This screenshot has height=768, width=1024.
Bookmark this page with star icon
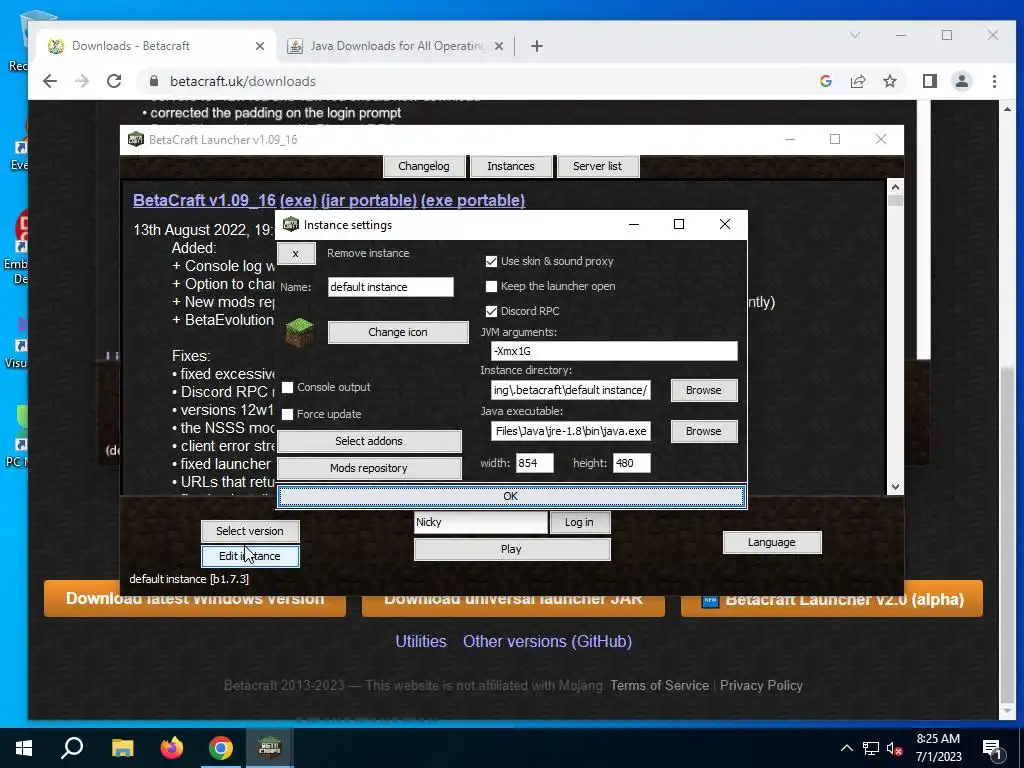point(890,81)
